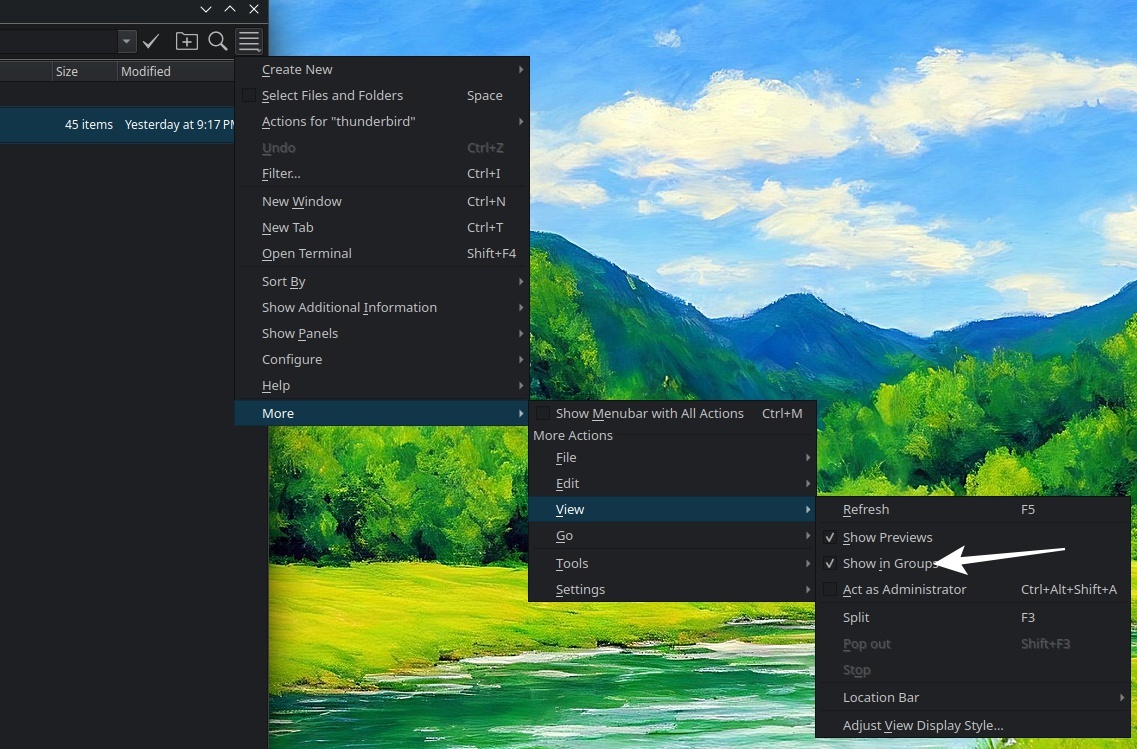
Task: Click the window minimize chevron
Action: pos(206,9)
